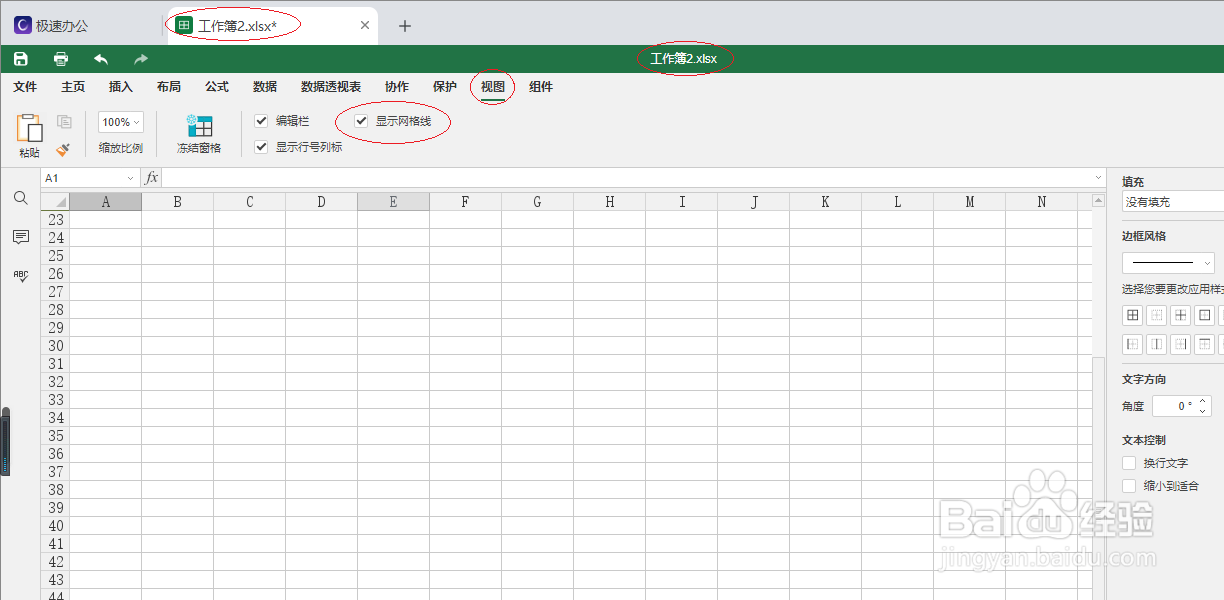Click the Copy icon beside Paste
Image resolution: width=1224 pixels, height=600 pixels.
tap(64, 122)
